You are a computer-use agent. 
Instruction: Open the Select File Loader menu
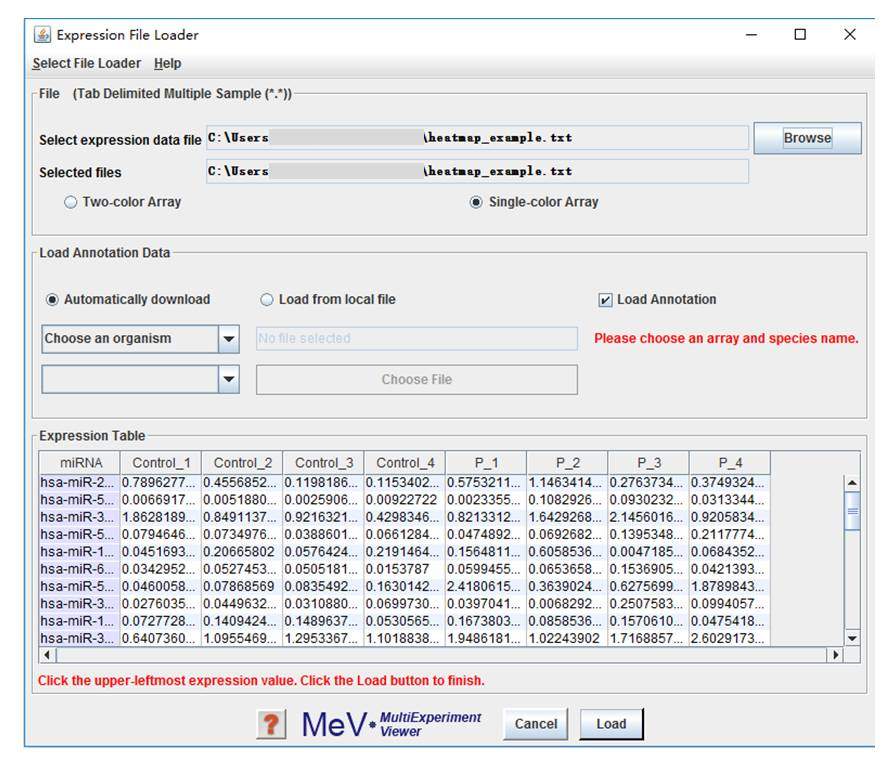click(x=88, y=64)
